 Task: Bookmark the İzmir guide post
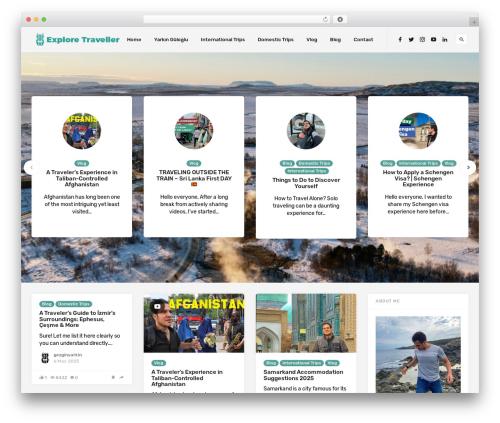point(113,377)
